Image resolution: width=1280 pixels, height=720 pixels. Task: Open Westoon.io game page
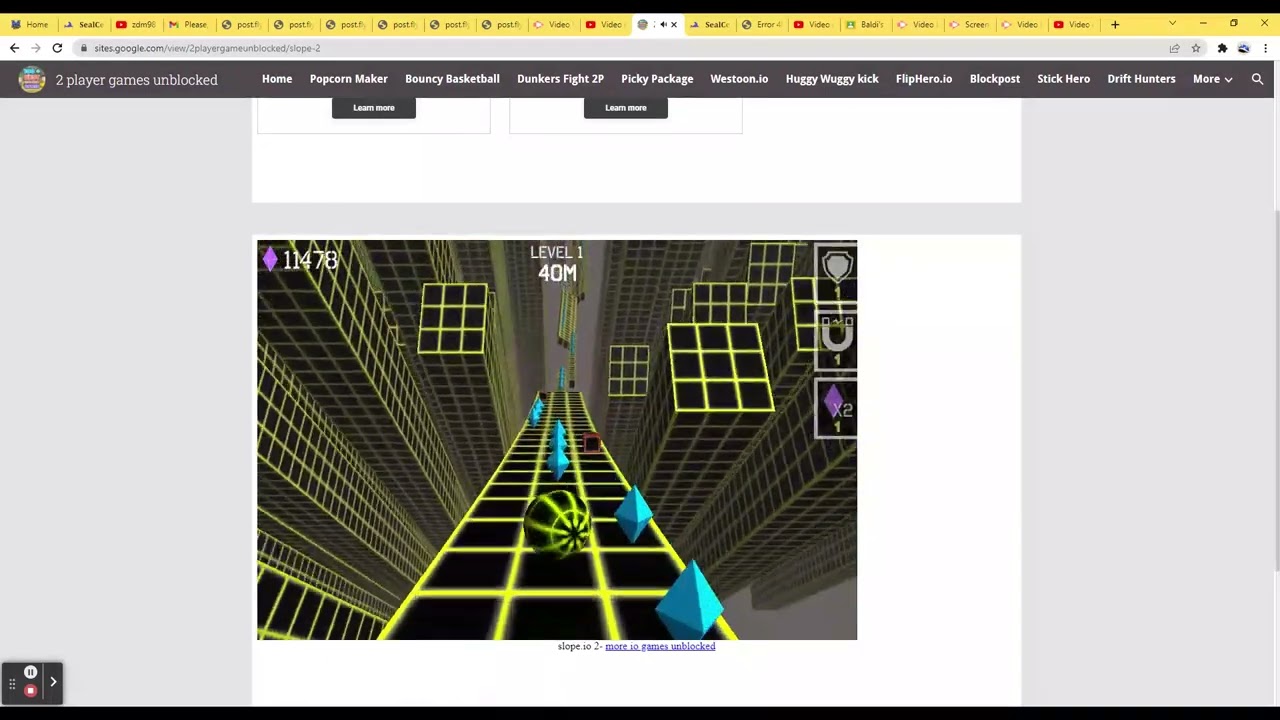tap(739, 79)
